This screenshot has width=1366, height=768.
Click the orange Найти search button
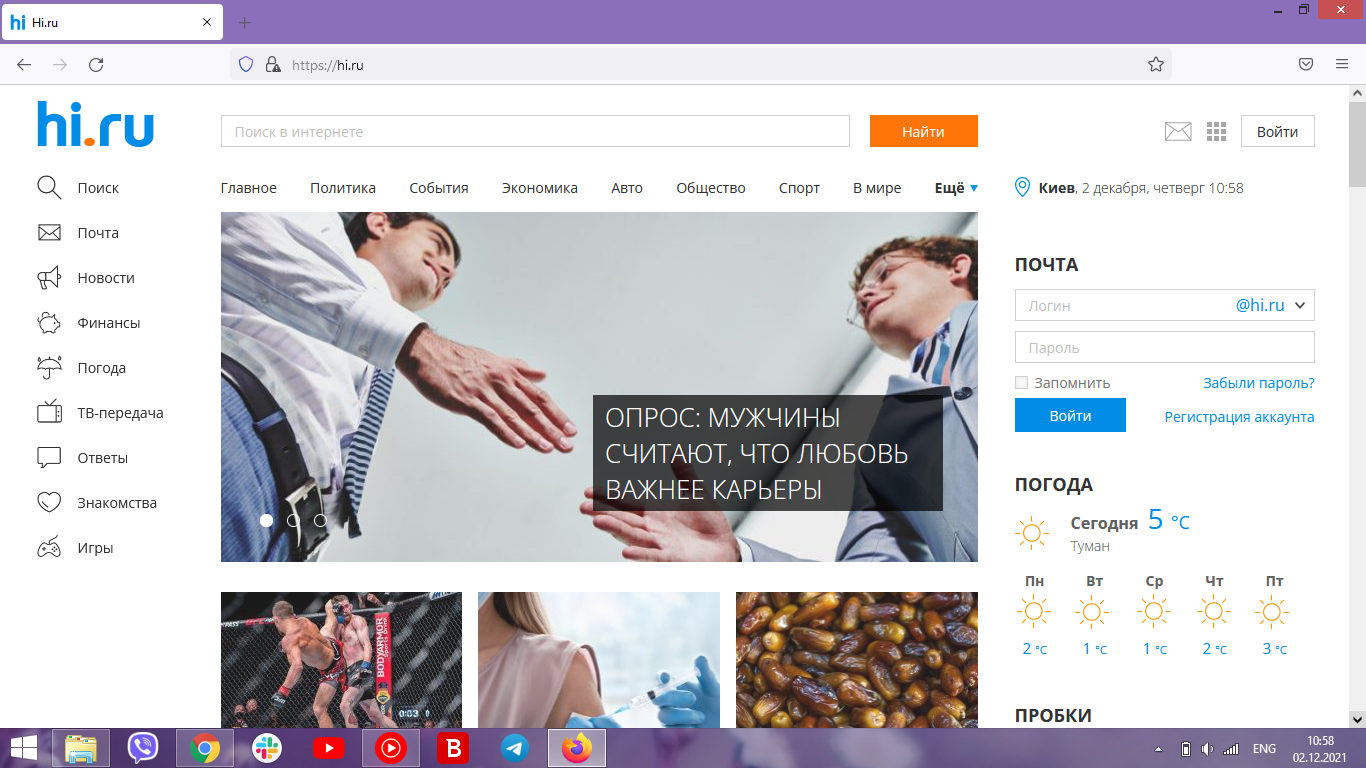pos(923,131)
